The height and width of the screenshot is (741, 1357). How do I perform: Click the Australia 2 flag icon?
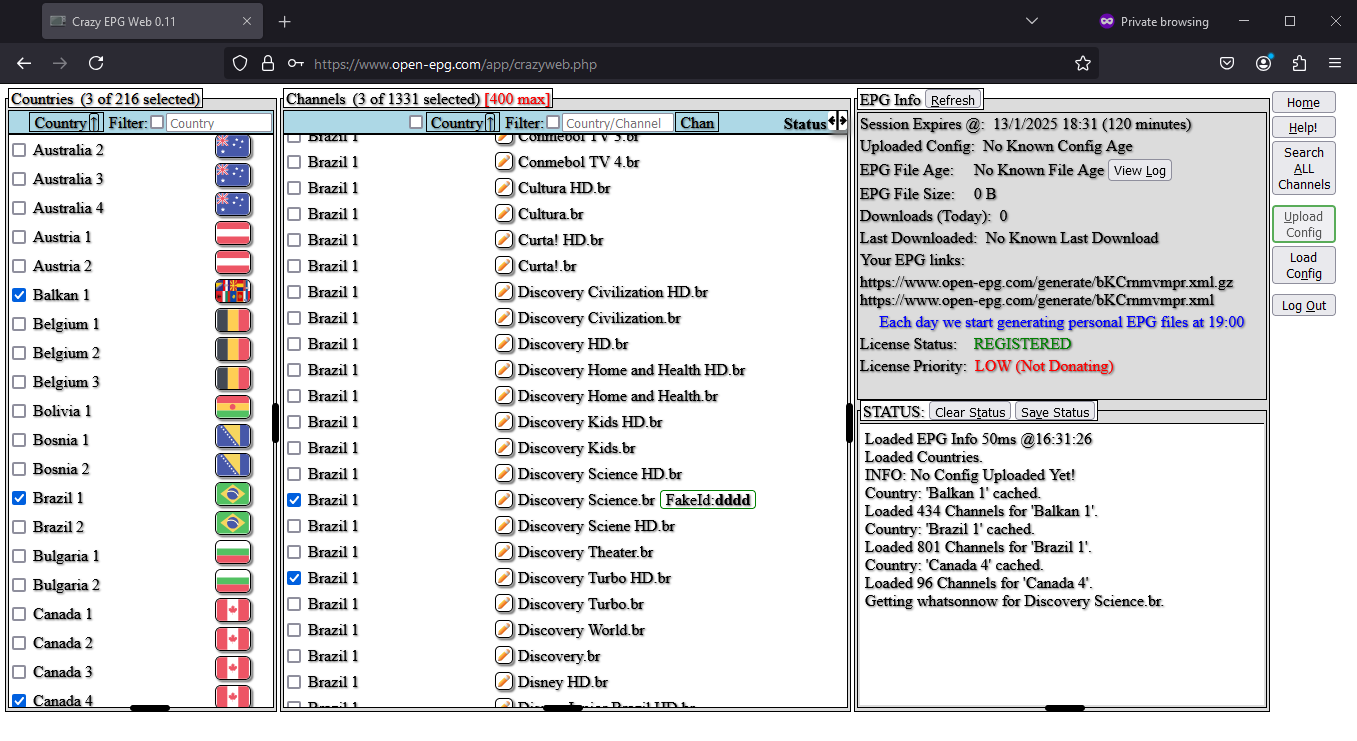[x=233, y=148]
